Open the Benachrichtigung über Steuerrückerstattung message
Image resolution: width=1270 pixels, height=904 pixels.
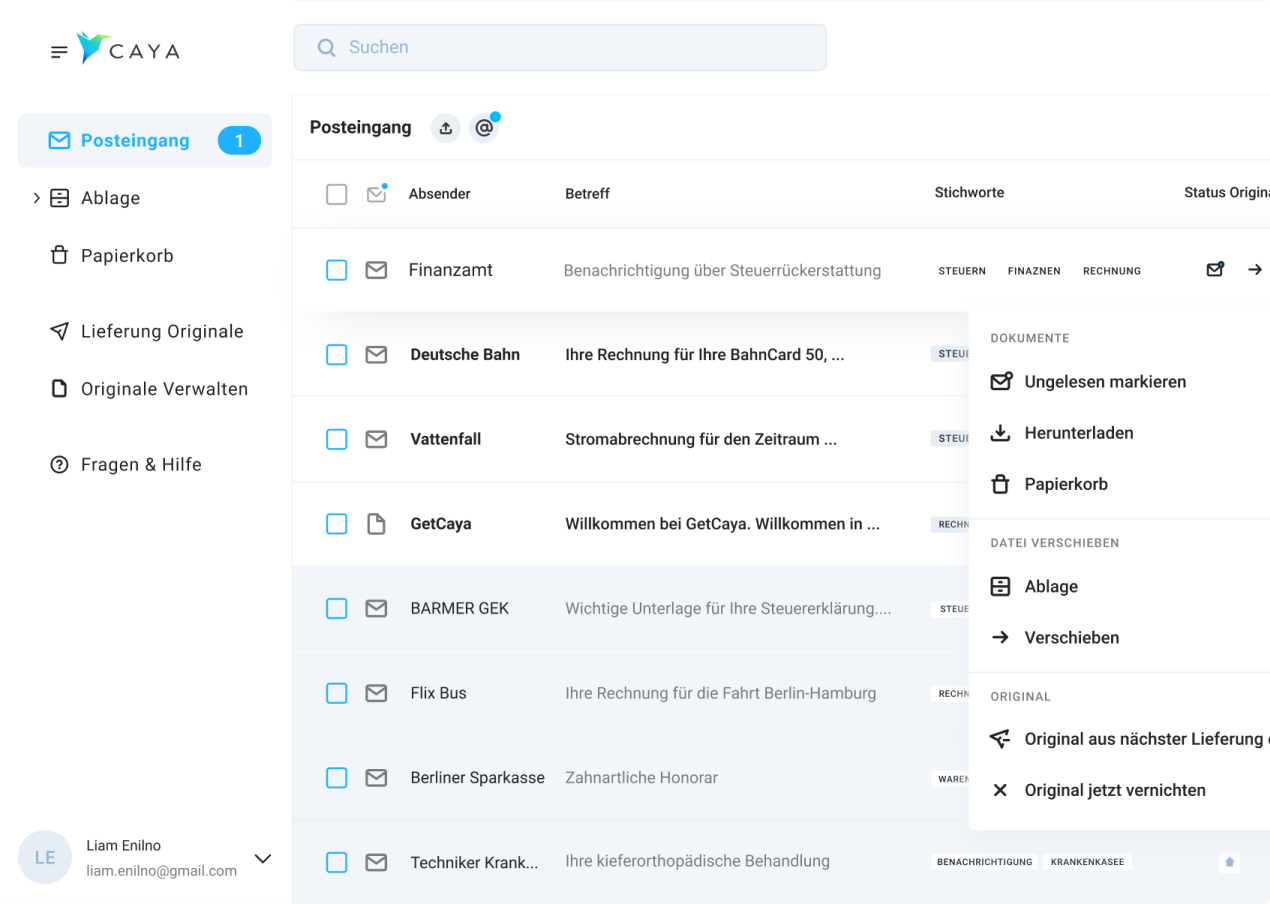(722, 270)
